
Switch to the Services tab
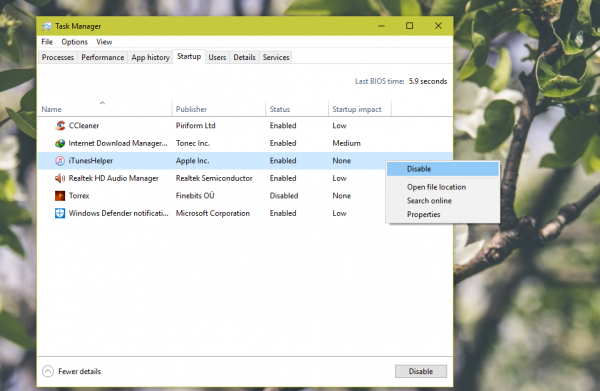pyautogui.click(x=276, y=57)
